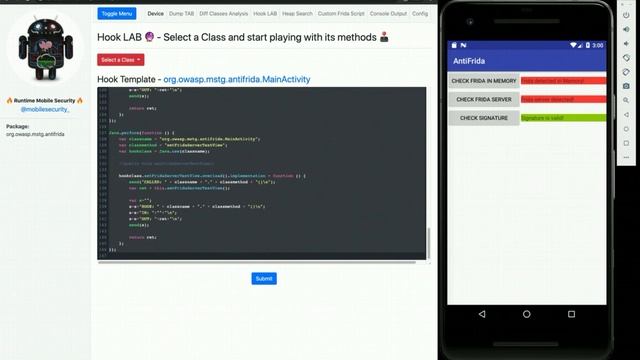Tap CHECK SIGNATURE button

click(484, 118)
